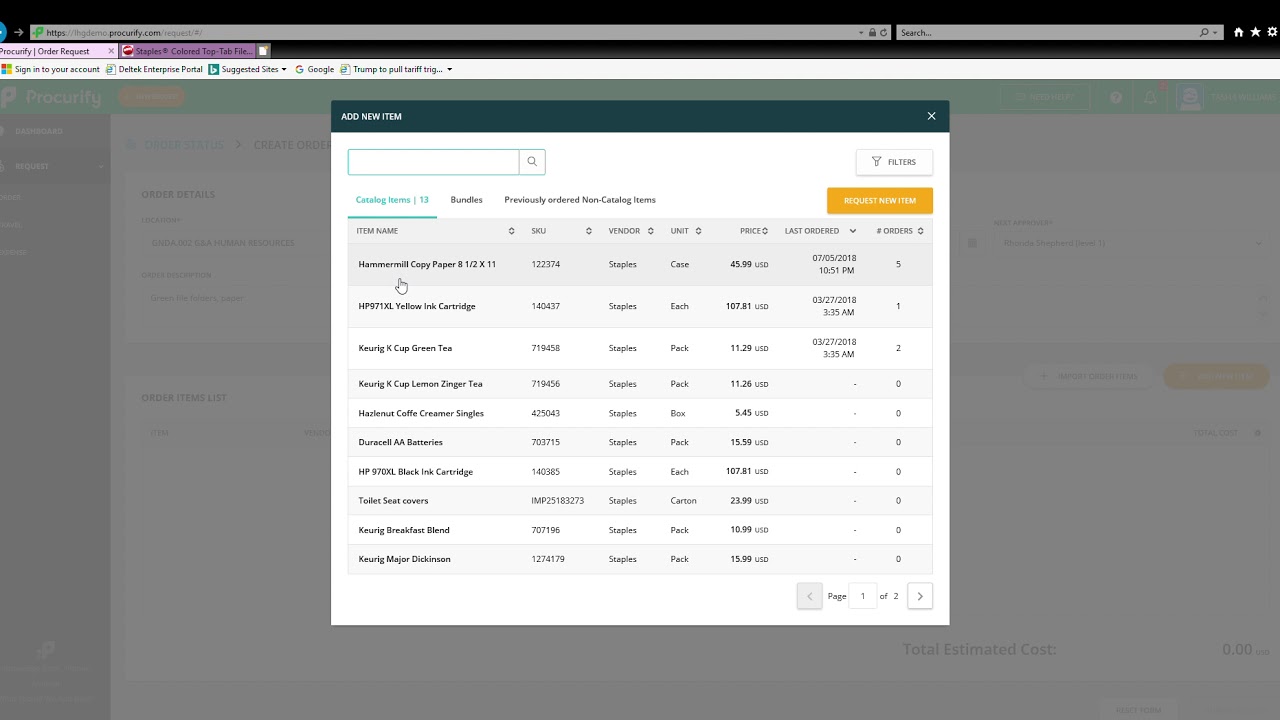The height and width of the screenshot is (720, 1280).
Task: Go to the previous results page
Action: click(810, 596)
